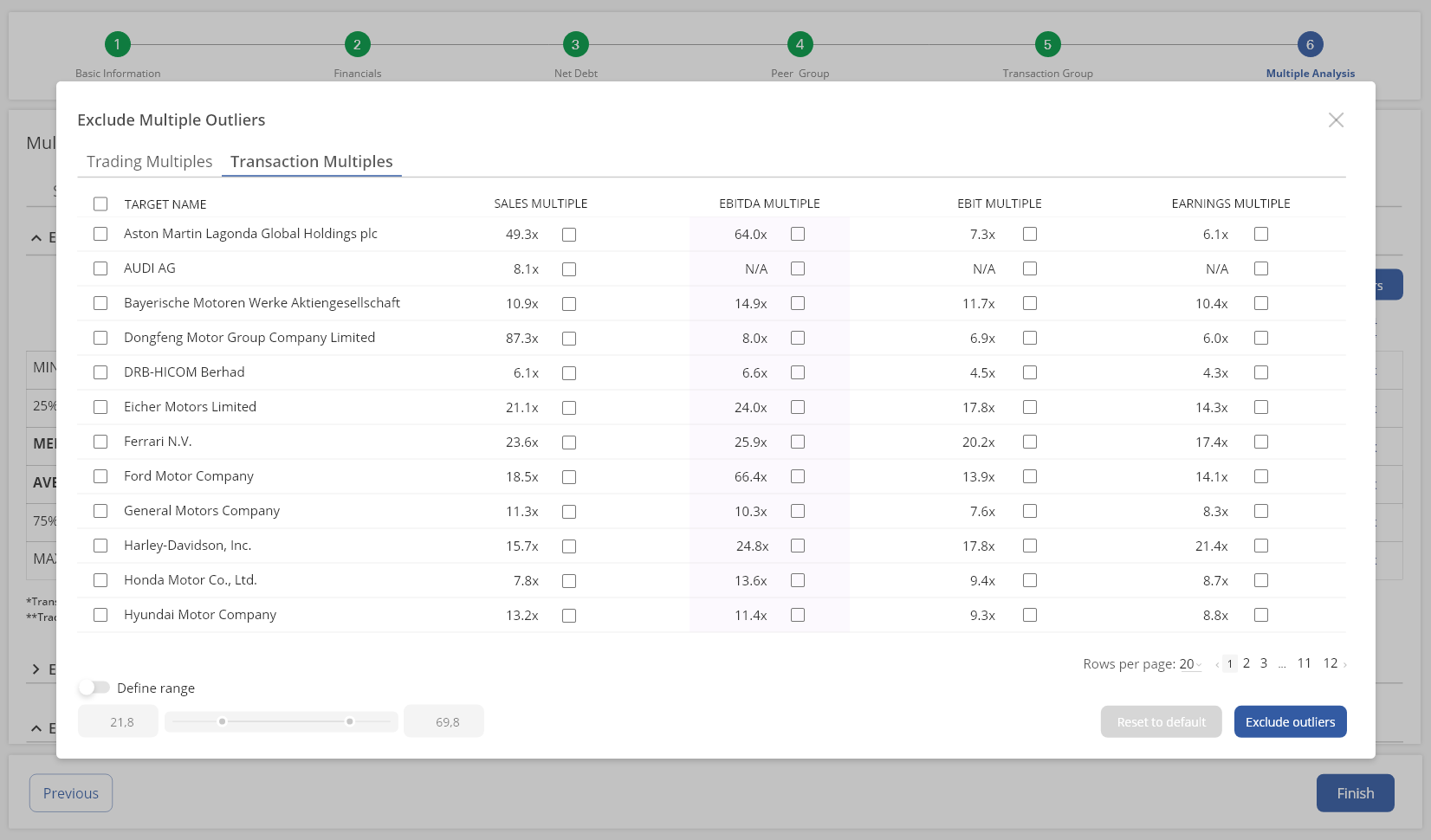Click the General Motors Company target name

tap(202, 511)
